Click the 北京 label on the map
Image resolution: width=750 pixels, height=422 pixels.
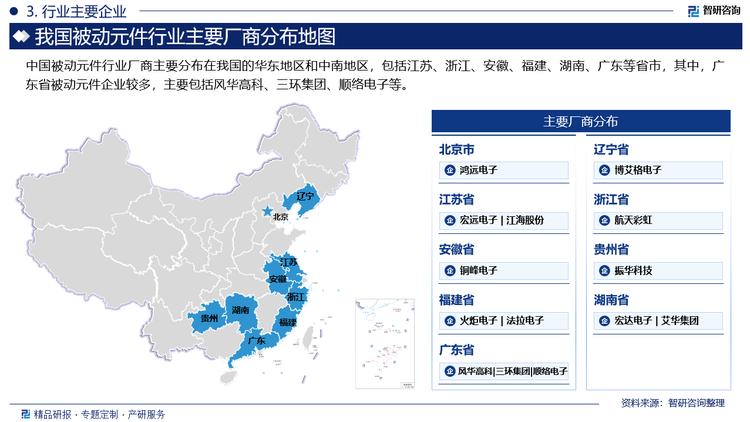point(281,217)
